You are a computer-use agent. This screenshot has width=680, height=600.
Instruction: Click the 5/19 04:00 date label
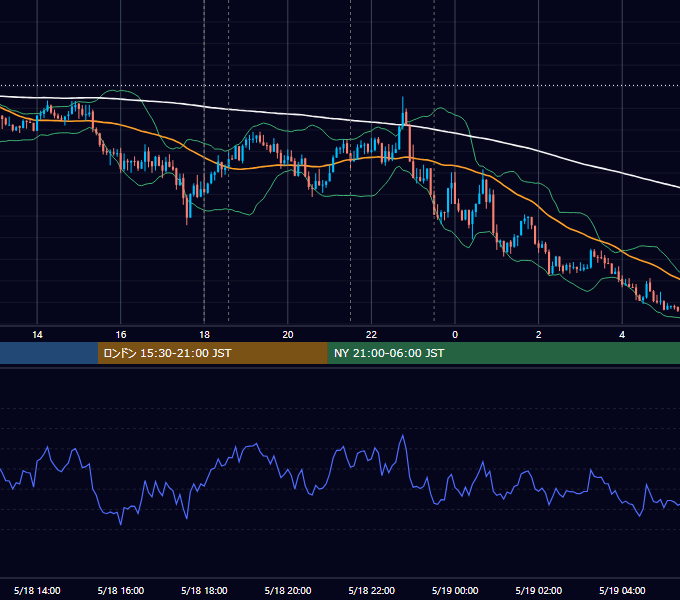tap(622, 590)
